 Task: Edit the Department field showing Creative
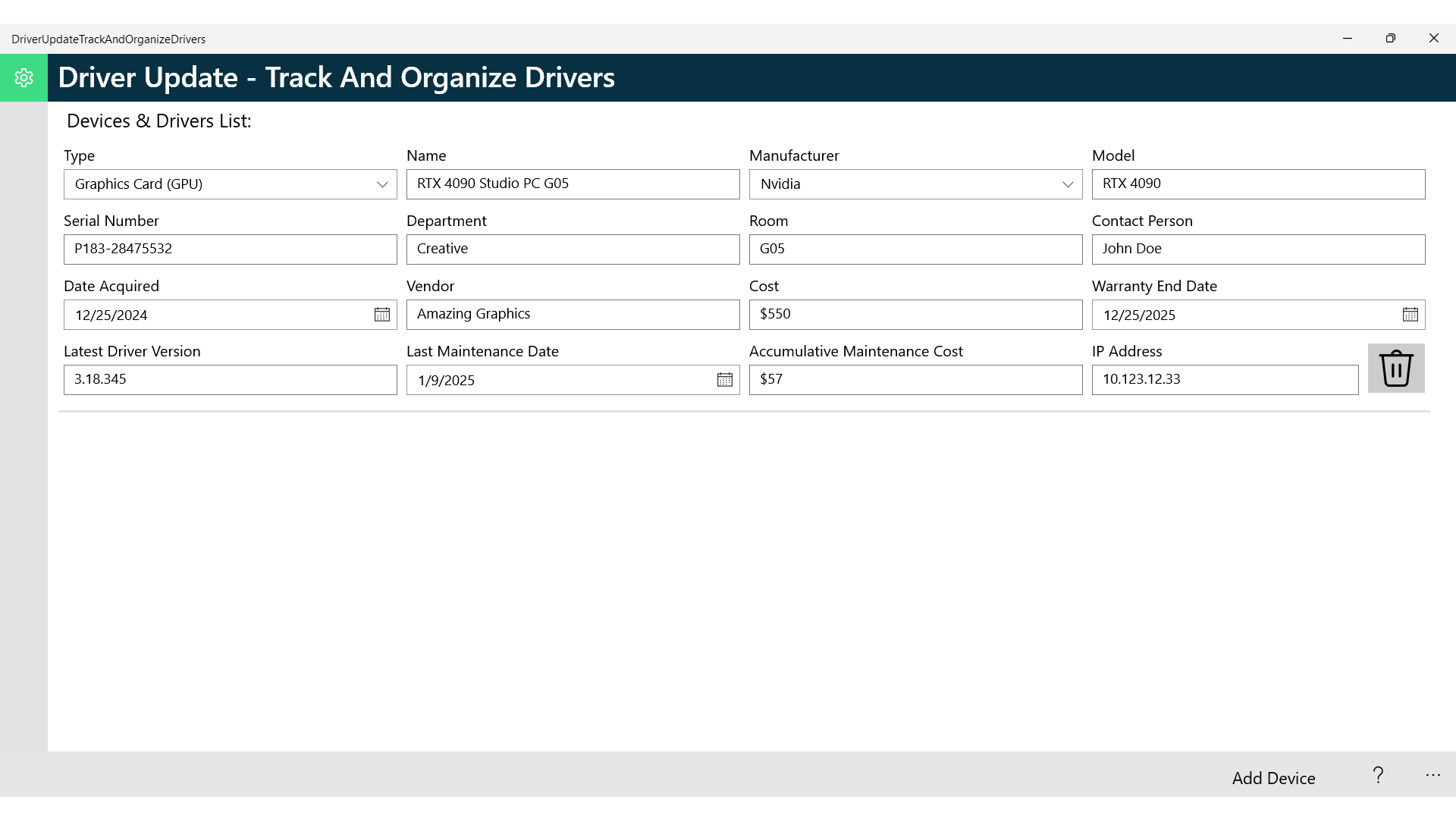coord(573,249)
